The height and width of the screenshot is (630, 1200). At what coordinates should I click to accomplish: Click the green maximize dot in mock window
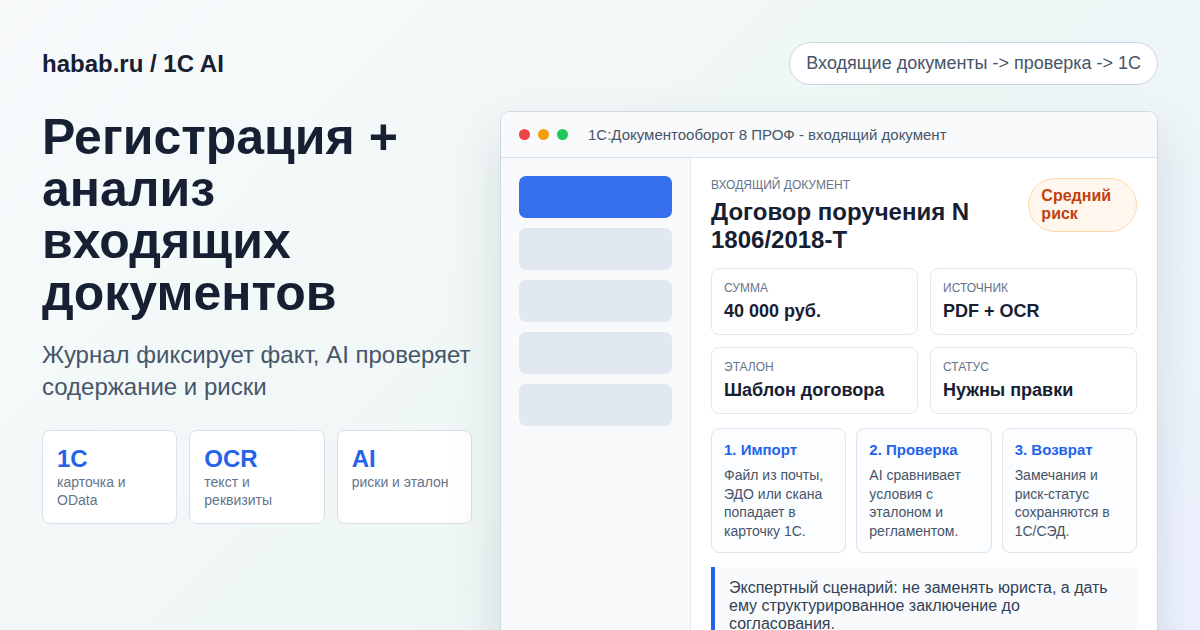[562, 135]
